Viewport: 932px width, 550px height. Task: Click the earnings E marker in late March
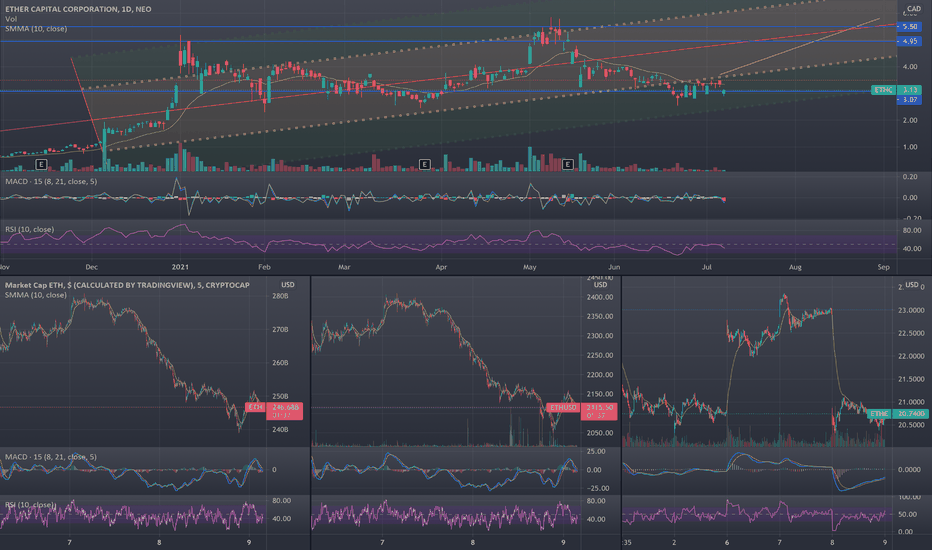pos(424,164)
